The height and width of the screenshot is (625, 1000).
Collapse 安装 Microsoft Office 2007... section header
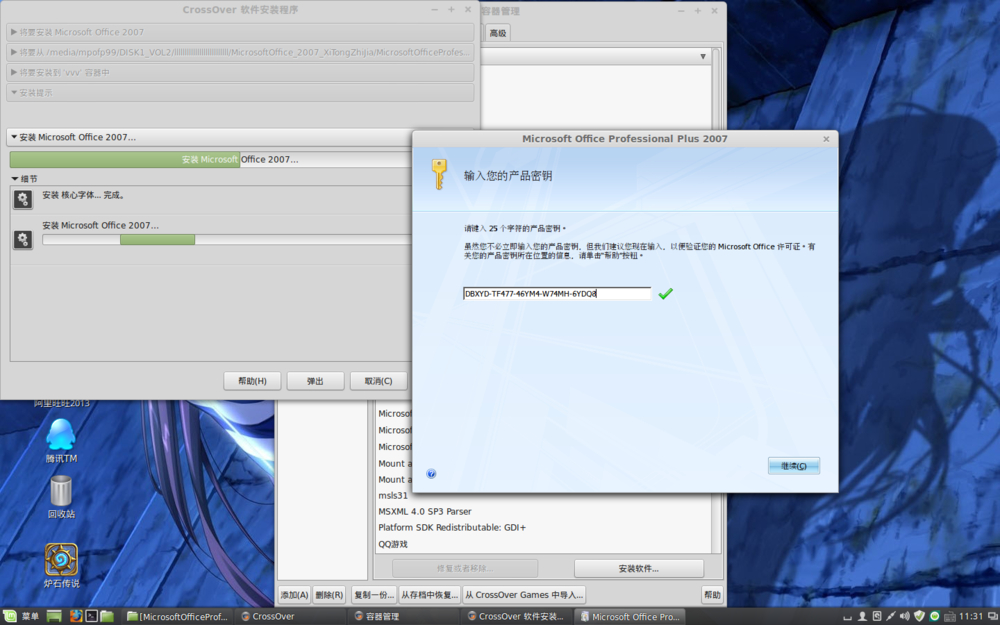pos(210,137)
